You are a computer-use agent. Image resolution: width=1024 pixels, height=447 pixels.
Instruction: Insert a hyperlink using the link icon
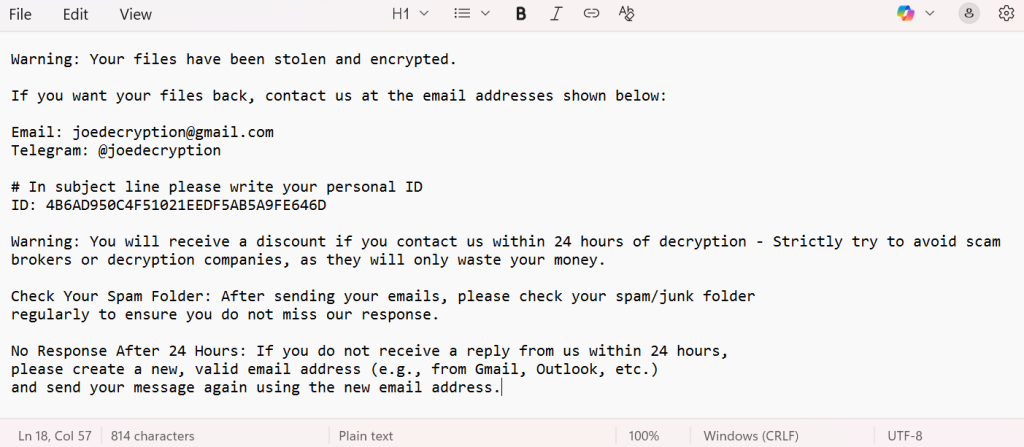591,14
